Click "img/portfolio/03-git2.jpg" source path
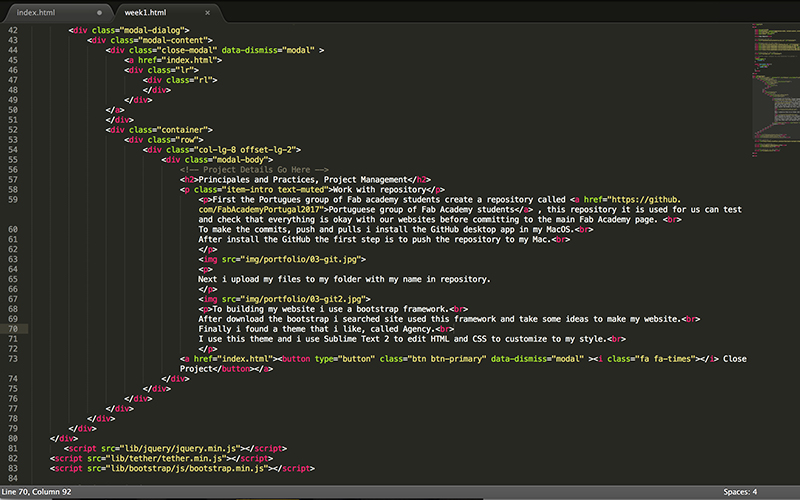The width and height of the screenshot is (800, 500). 301,299
